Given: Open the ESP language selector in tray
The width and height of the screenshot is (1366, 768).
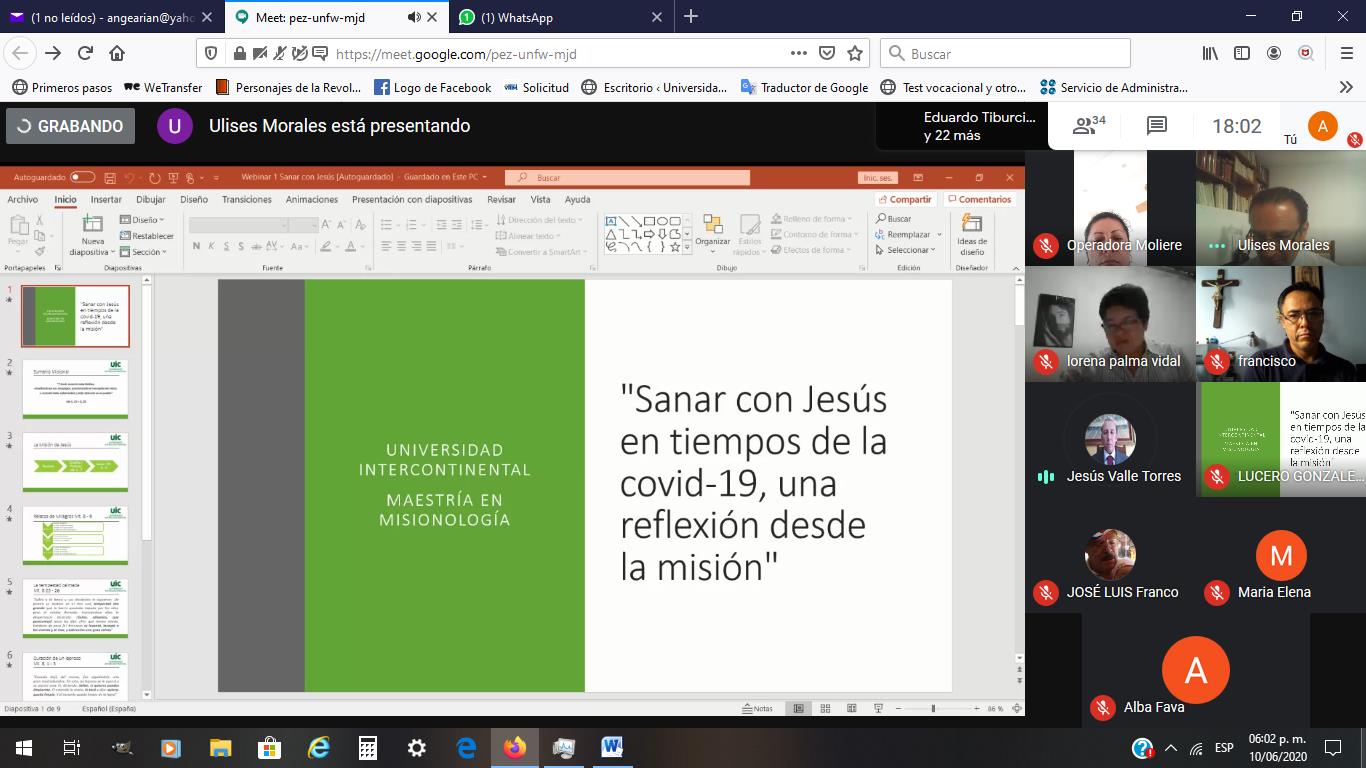Looking at the screenshot, I should pos(1224,748).
